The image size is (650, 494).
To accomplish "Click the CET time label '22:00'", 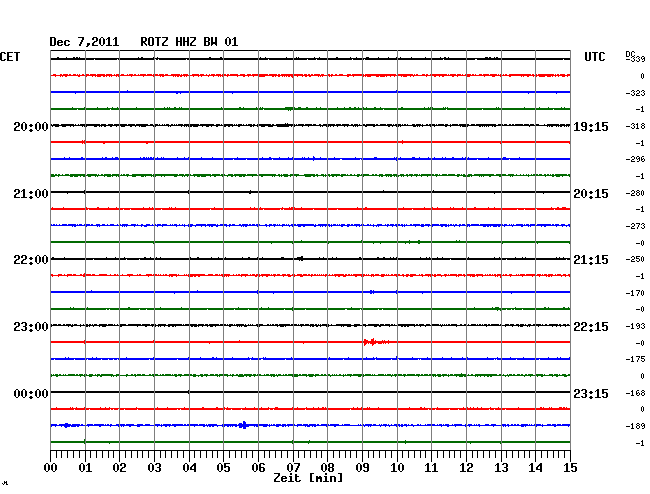I will 31,260.
